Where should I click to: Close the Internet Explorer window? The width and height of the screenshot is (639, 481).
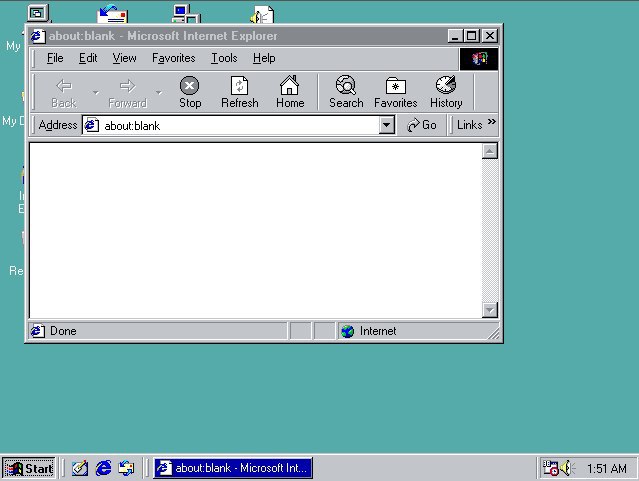tap(490, 36)
